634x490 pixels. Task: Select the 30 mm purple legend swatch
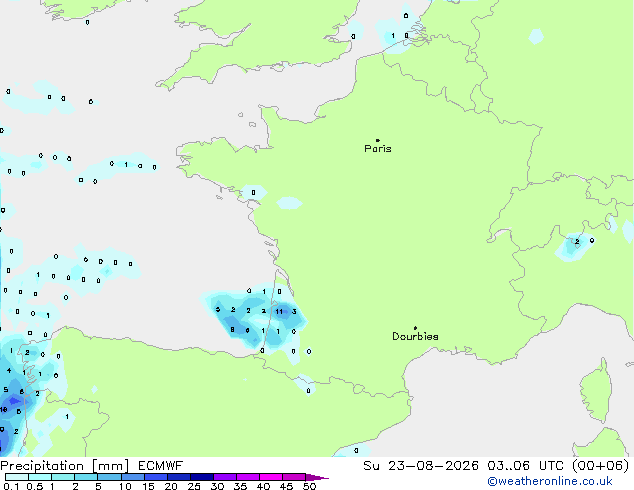click(x=224, y=477)
